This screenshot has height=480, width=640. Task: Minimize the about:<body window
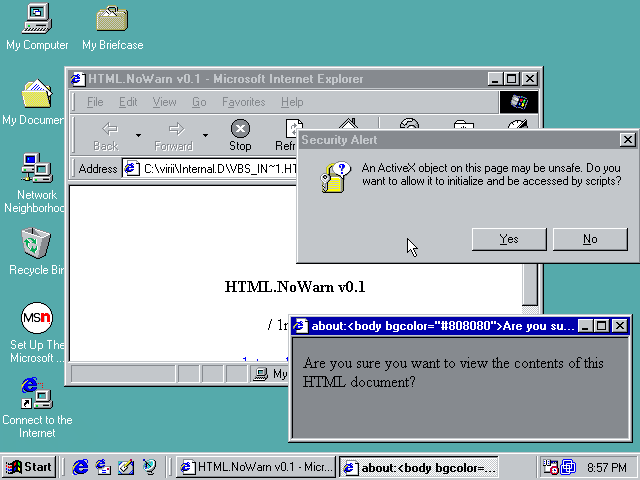tap(586, 326)
